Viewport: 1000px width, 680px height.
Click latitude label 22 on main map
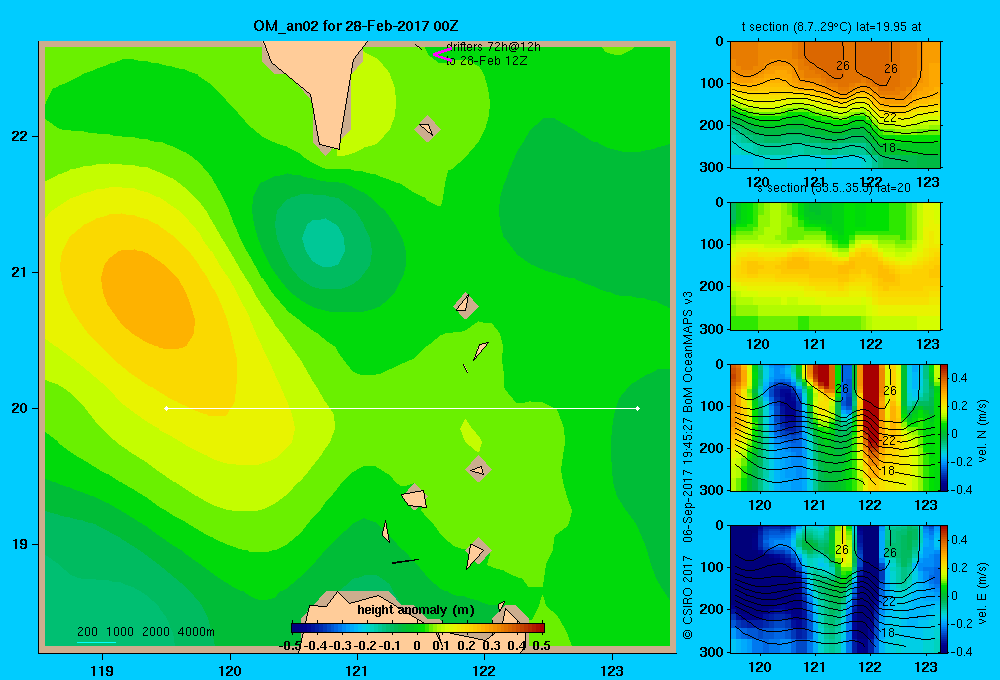pos(20,136)
